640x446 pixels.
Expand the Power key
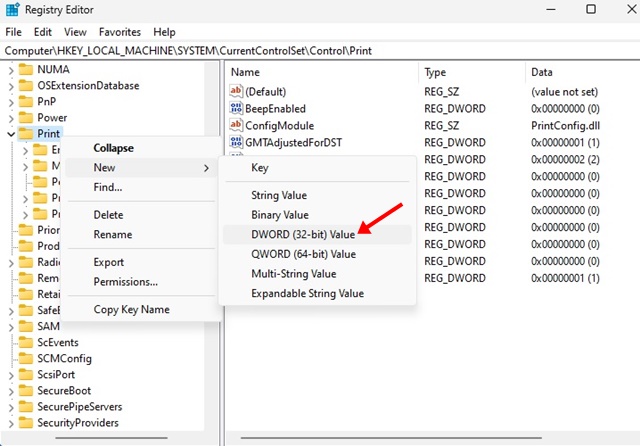[11, 118]
